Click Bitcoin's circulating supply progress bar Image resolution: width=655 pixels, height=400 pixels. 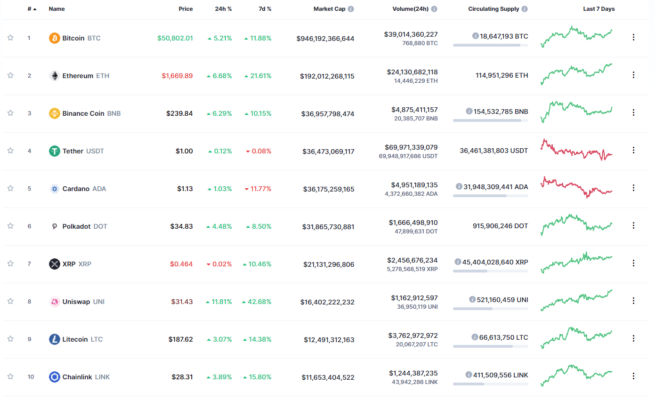[488, 45]
